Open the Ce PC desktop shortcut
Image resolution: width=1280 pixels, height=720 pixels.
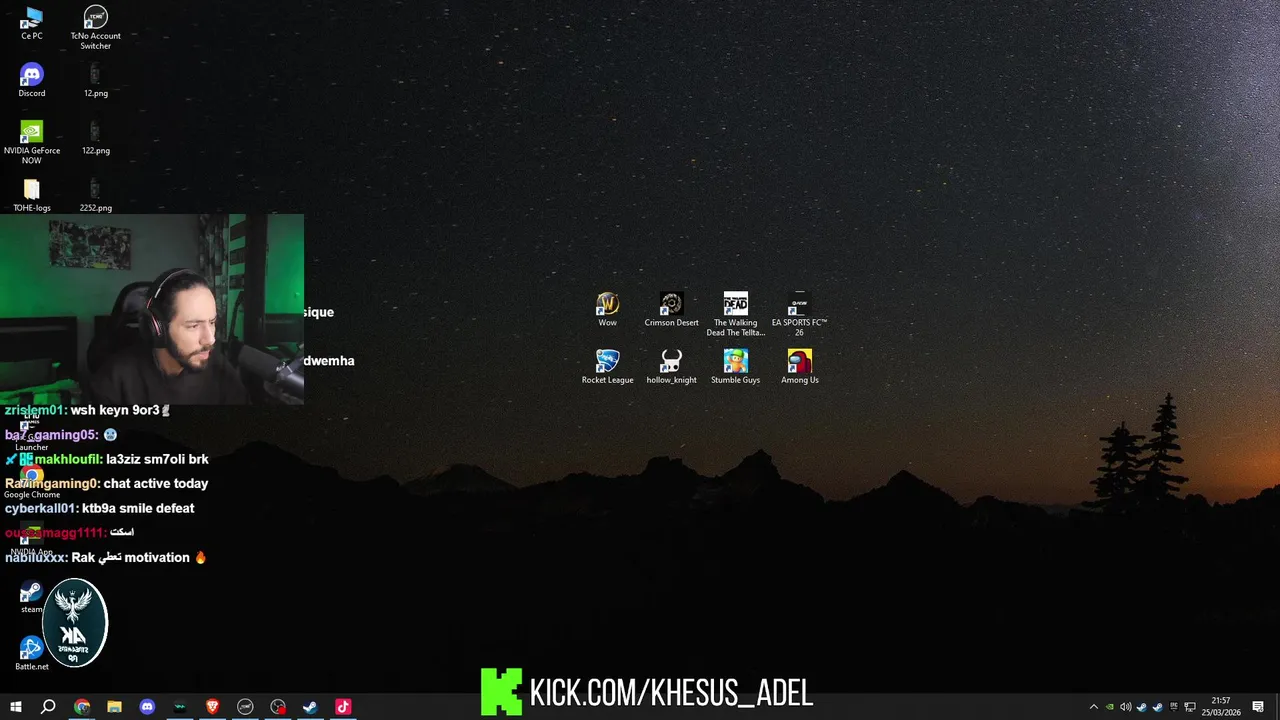(x=31, y=24)
